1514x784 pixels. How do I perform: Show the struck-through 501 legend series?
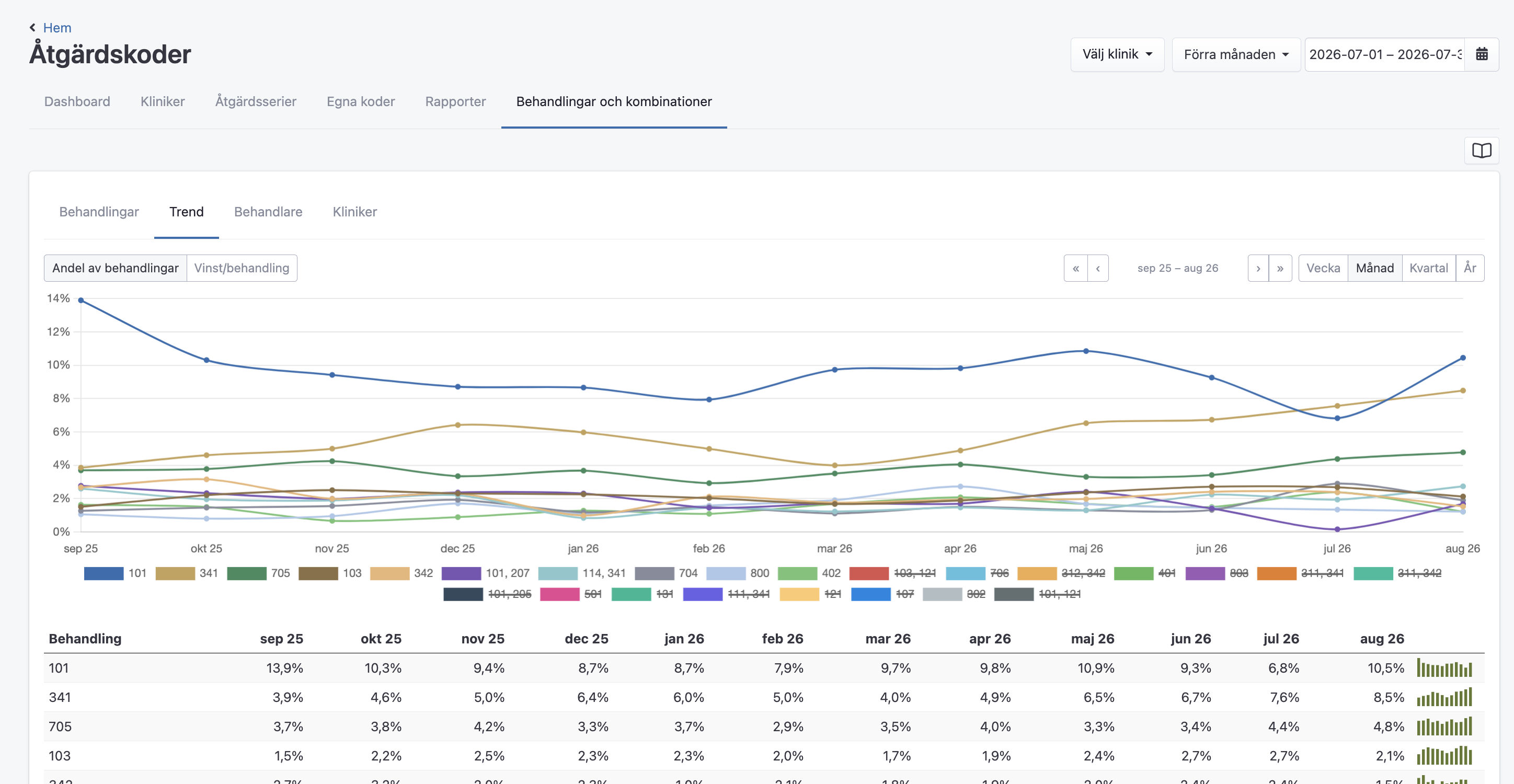(571, 594)
